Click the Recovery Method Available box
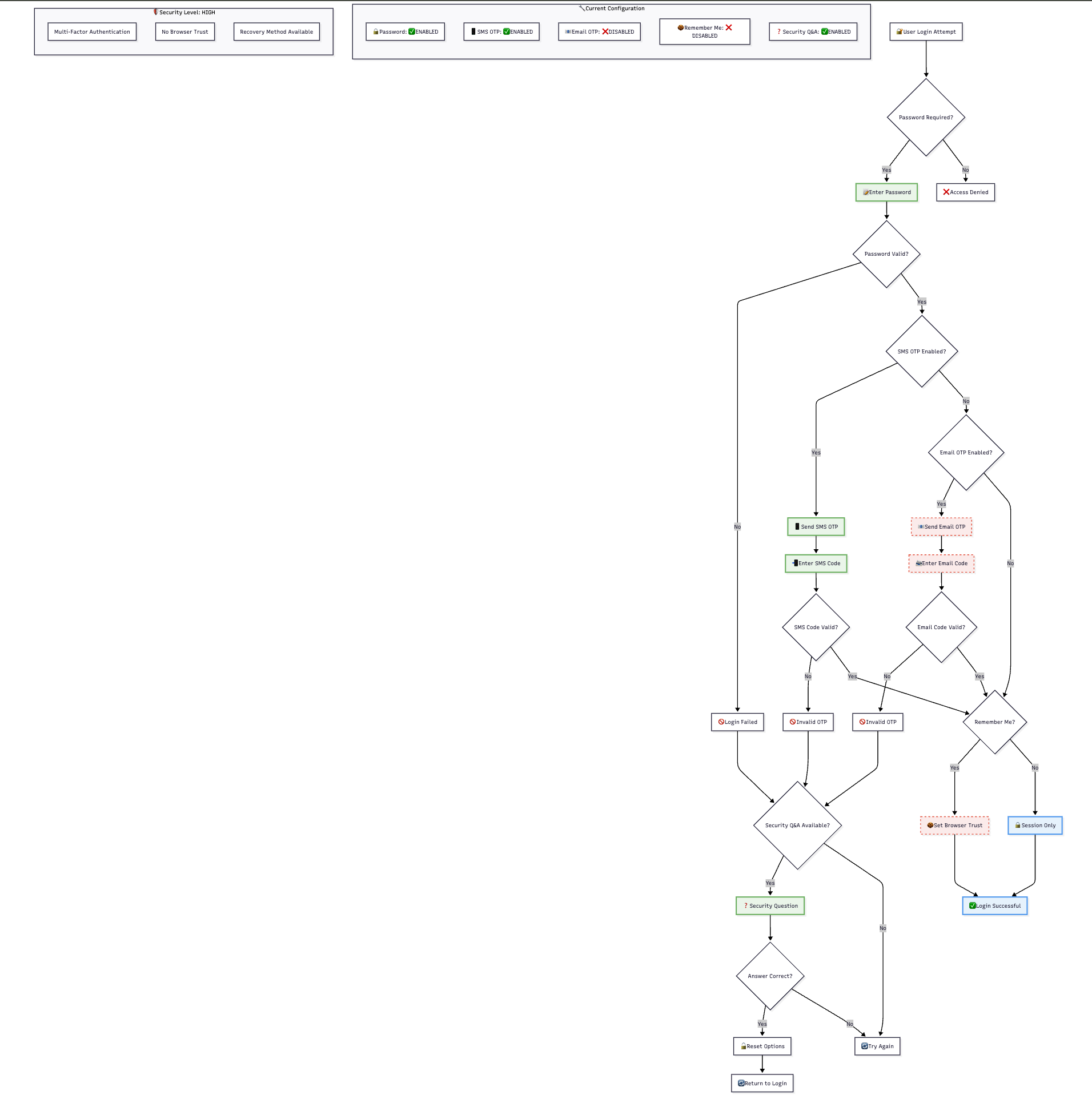This screenshot has width=1092, height=1095. (x=276, y=32)
